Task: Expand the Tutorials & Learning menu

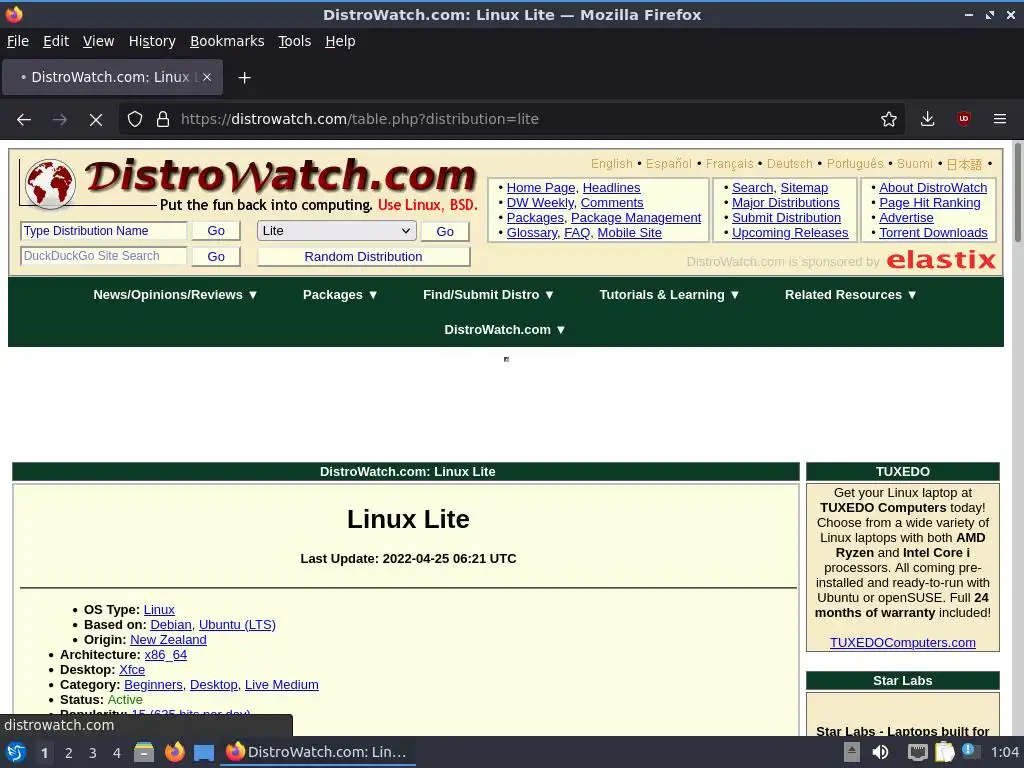Action: point(669,295)
